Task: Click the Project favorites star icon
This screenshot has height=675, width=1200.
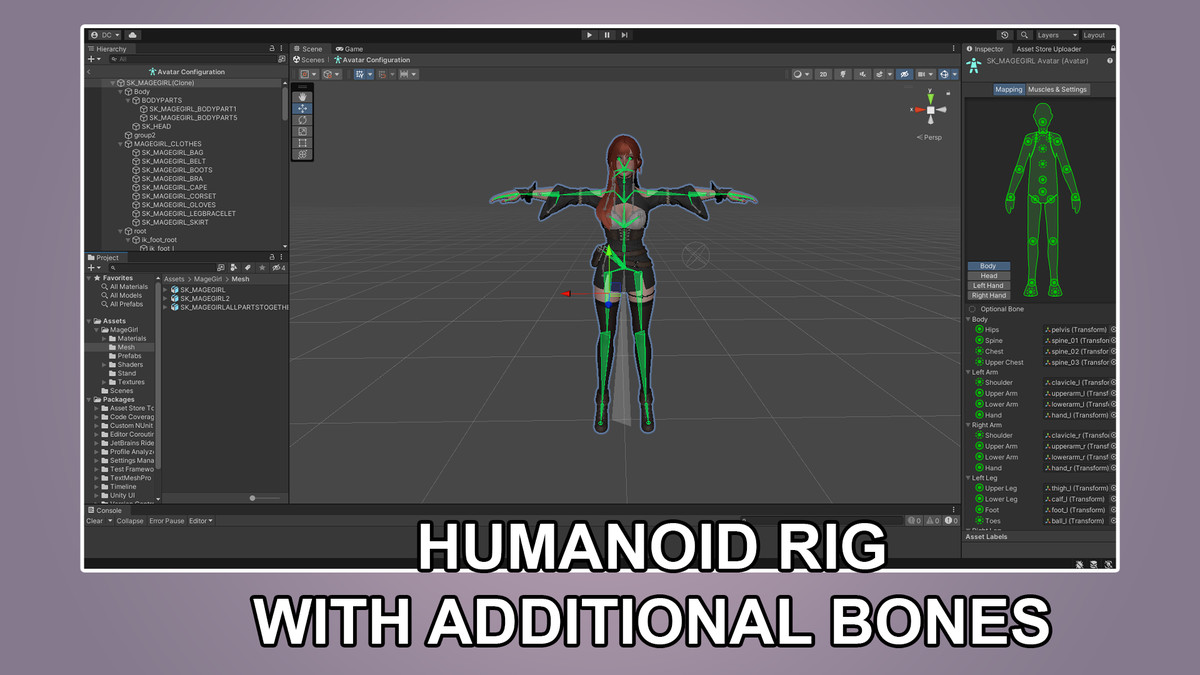Action: tap(262, 267)
